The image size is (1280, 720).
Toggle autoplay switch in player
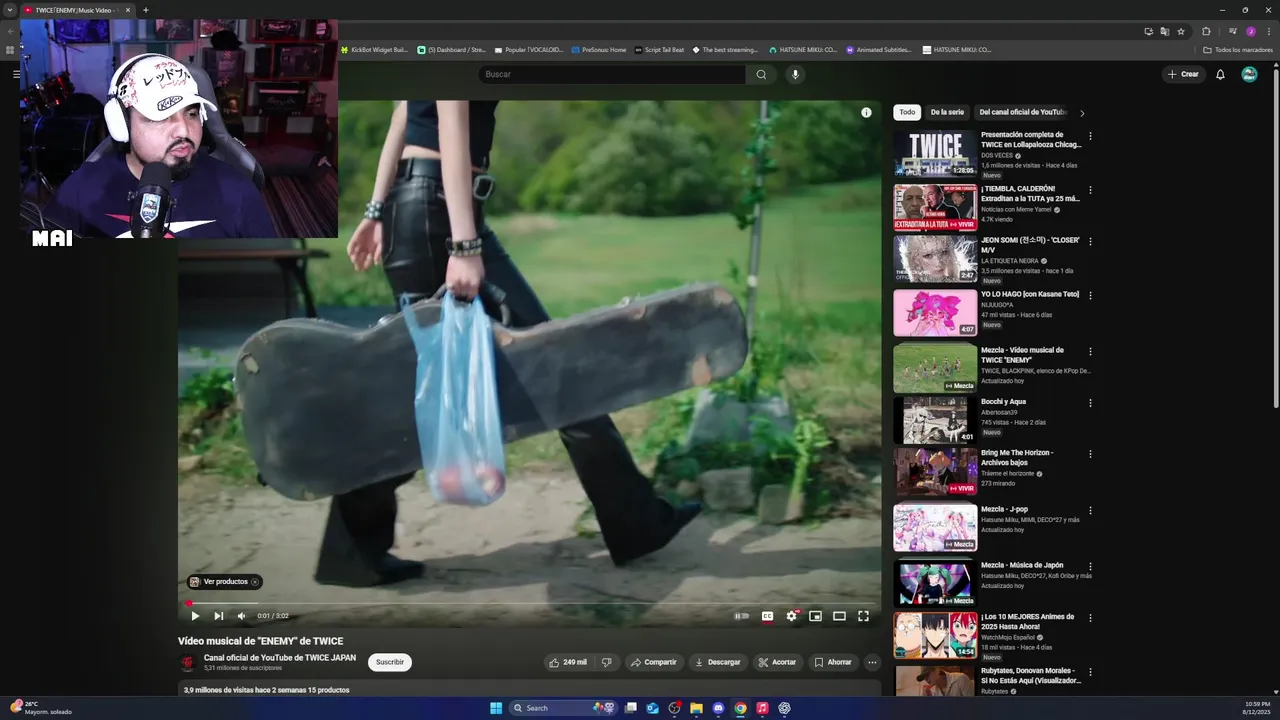pos(742,616)
